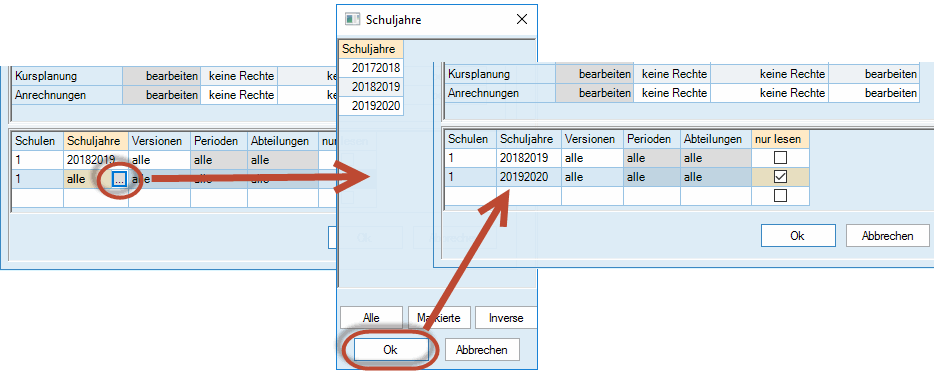
Task: Click last bearbeiten cell in Kursplanung row, right-hand window
Action: pyautogui.click(x=874, y=74)
